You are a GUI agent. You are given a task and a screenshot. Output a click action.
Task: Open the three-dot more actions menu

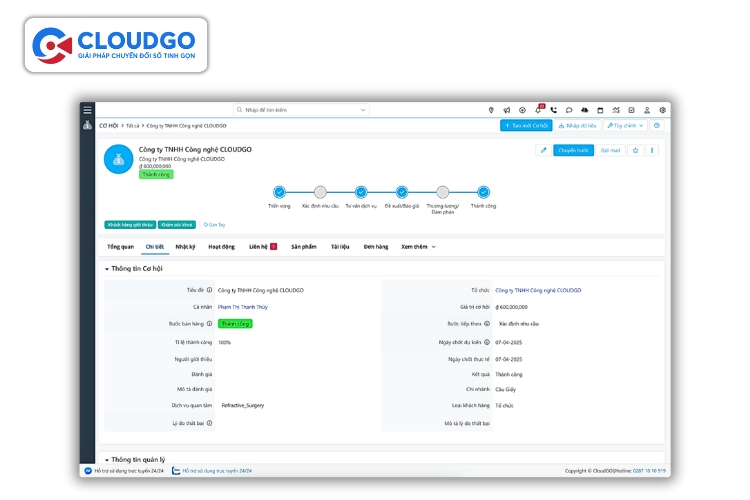pos(652,150)
